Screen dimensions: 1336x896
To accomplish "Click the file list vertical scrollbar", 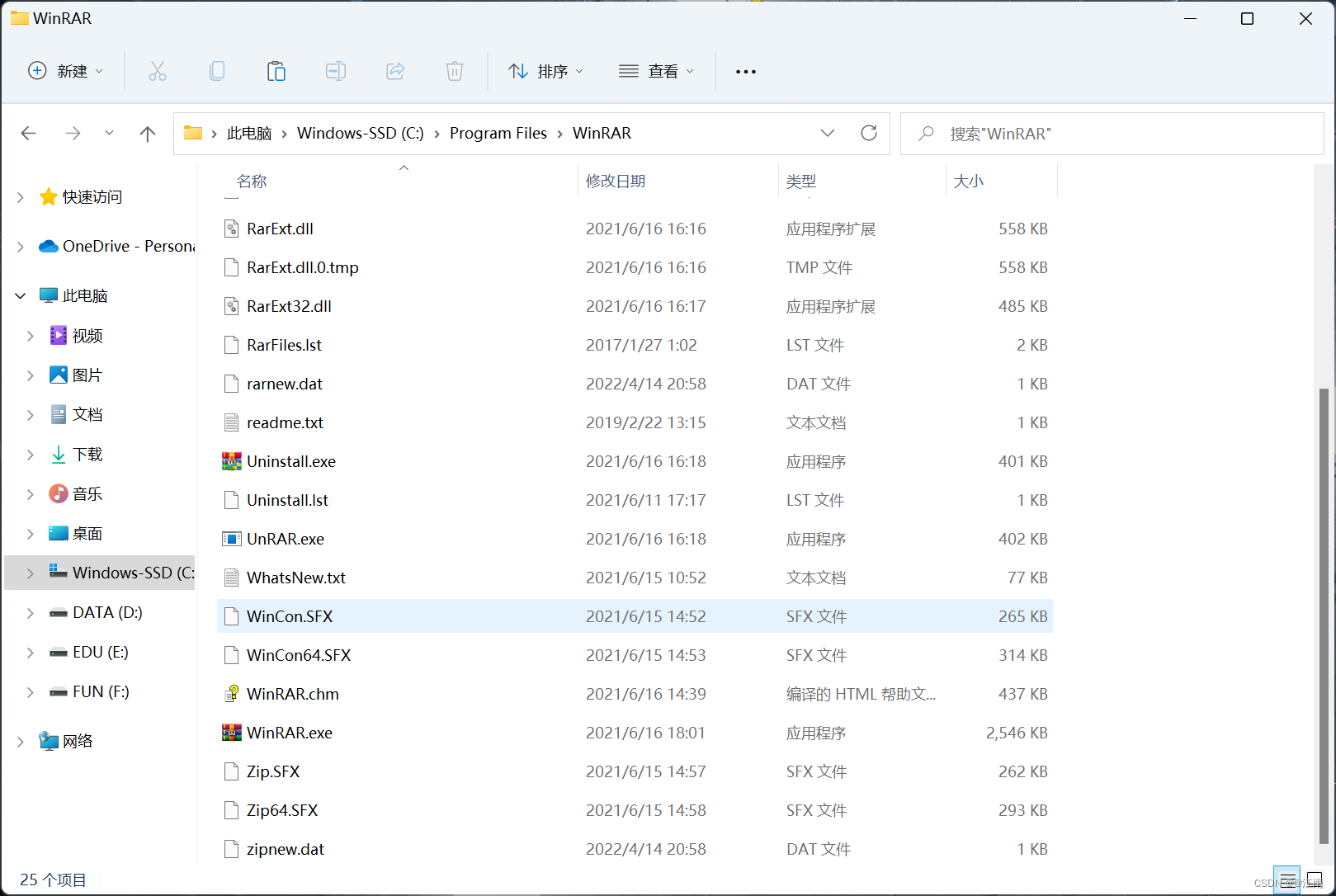I will [x=1324, y=615].
